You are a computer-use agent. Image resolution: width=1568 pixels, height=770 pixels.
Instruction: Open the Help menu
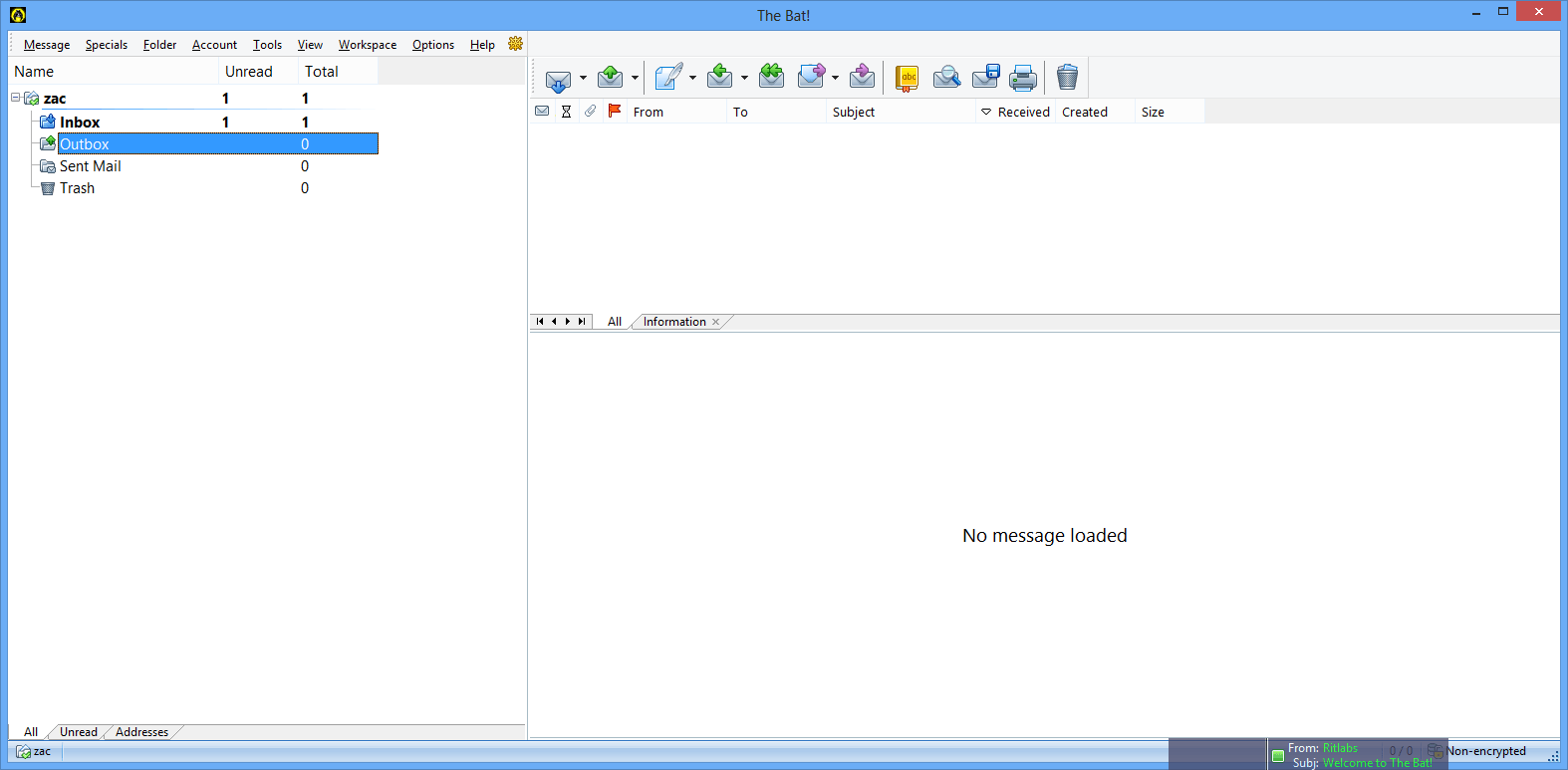[x=482, y=45]
